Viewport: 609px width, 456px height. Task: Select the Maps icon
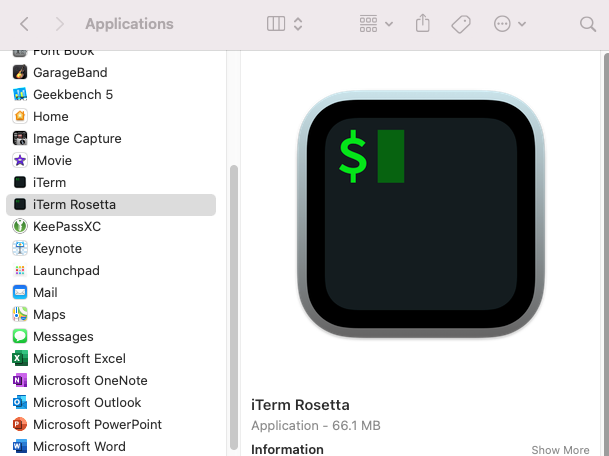(20, 314)
